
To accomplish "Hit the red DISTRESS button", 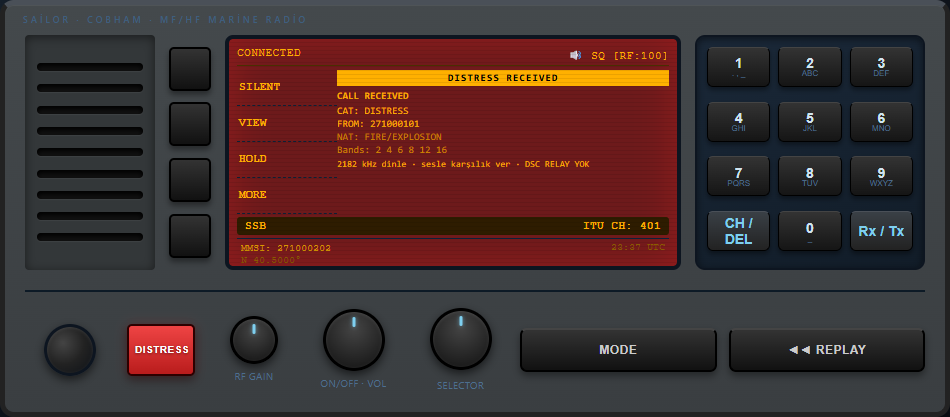I will pyautogui.click(x=161, y=350).
